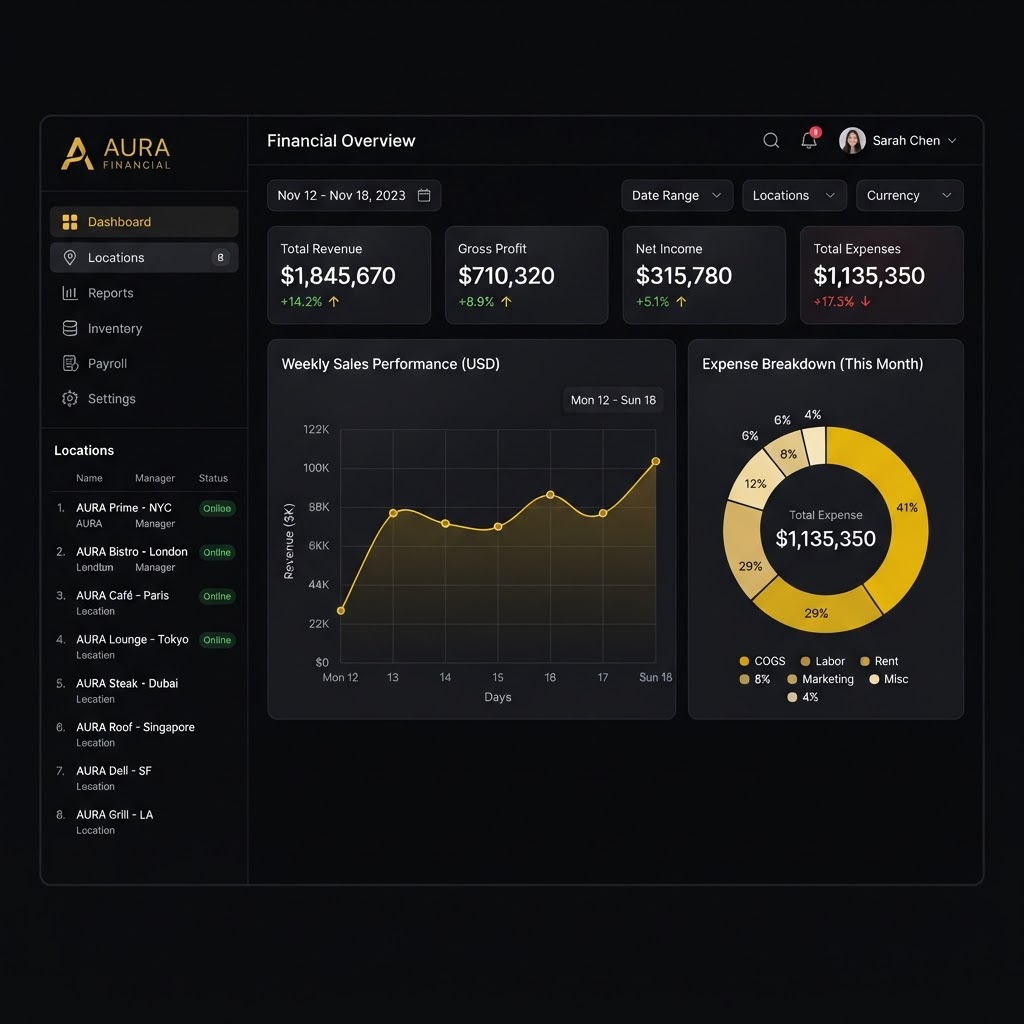1024x1024 pixels.
Task: Click Sarah Chen's profile avatar
Action: (x=852, y=140)
